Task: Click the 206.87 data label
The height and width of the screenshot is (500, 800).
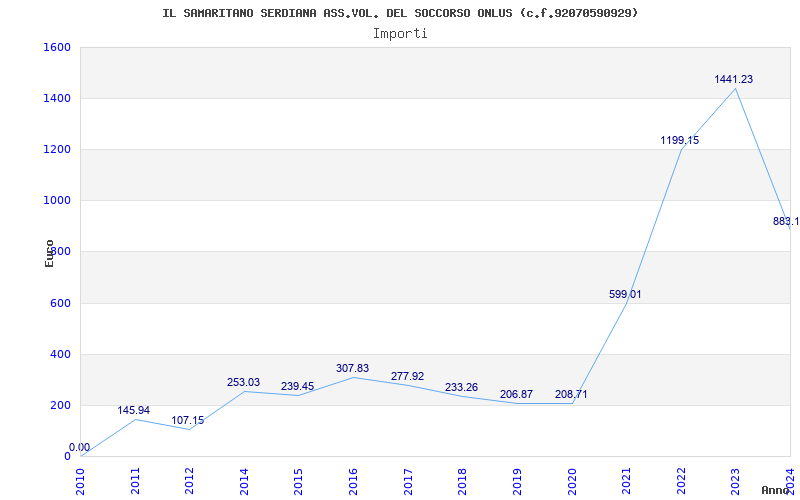Action: [x=516, y=394]
